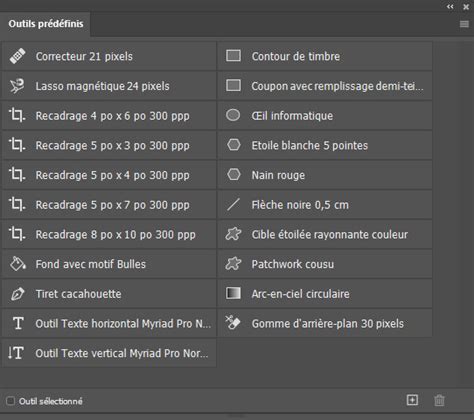Select Etoile blanche 5 pointes preset

click(325, 145)
